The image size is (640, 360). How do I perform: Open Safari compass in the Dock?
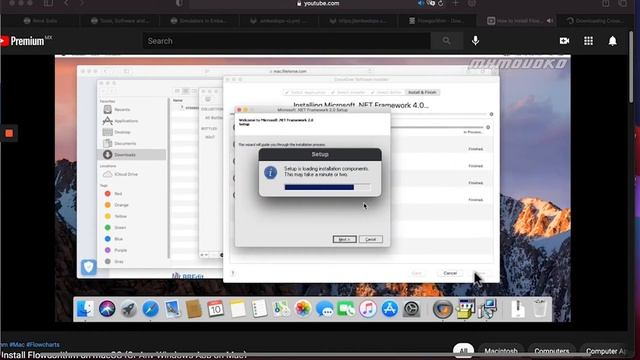[x=150, y=309]
